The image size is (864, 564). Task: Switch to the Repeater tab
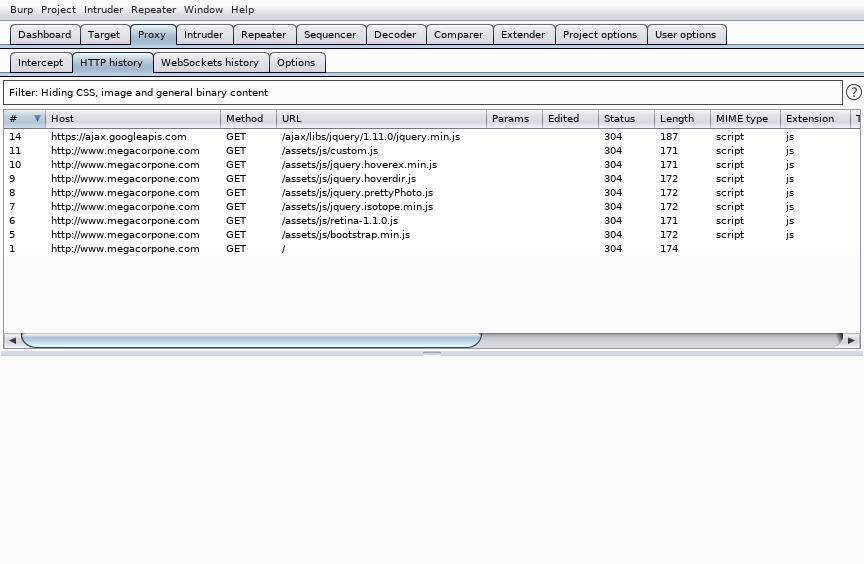pos(263,34)
